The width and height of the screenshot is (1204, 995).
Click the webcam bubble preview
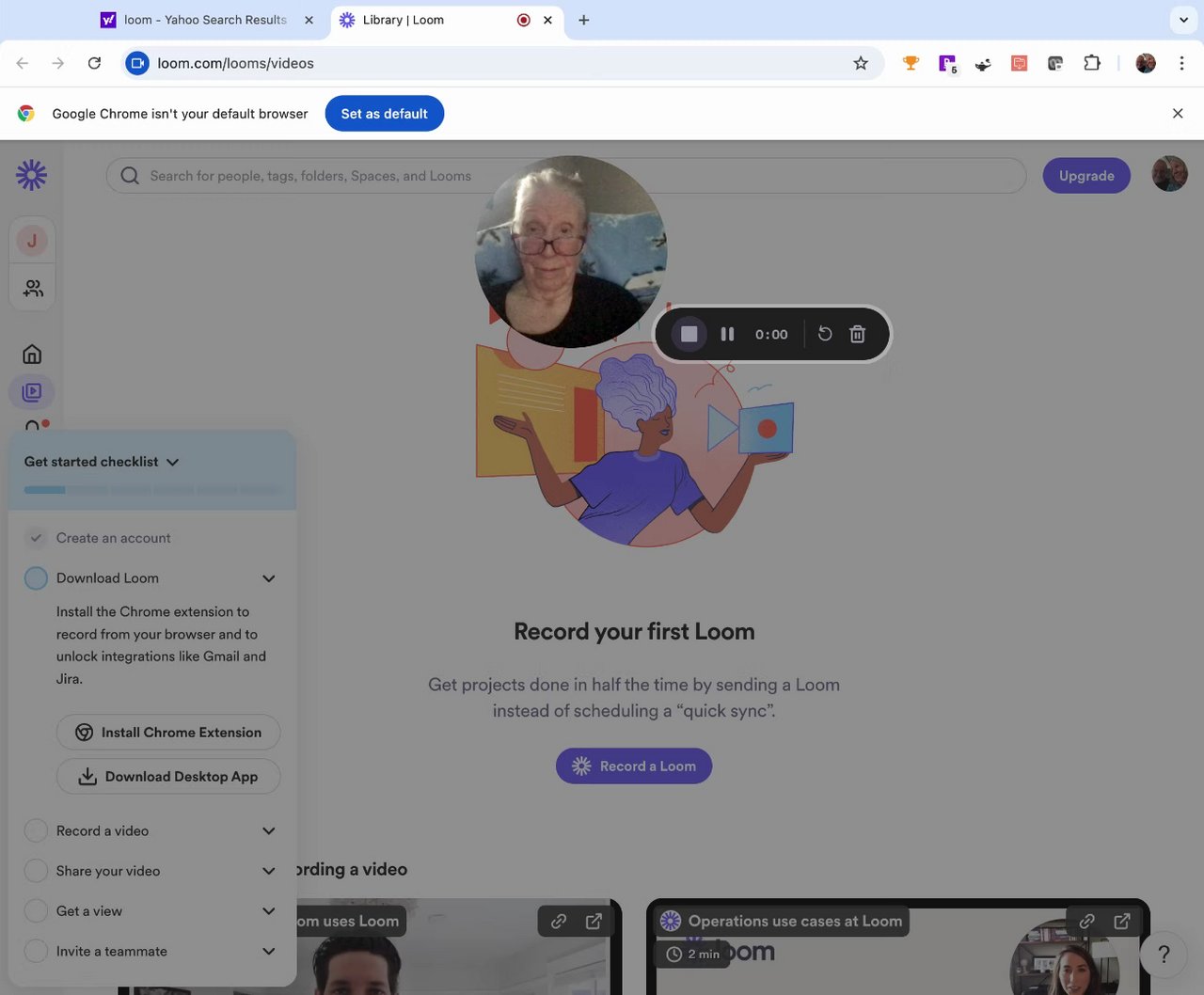[x=571, y=252]
